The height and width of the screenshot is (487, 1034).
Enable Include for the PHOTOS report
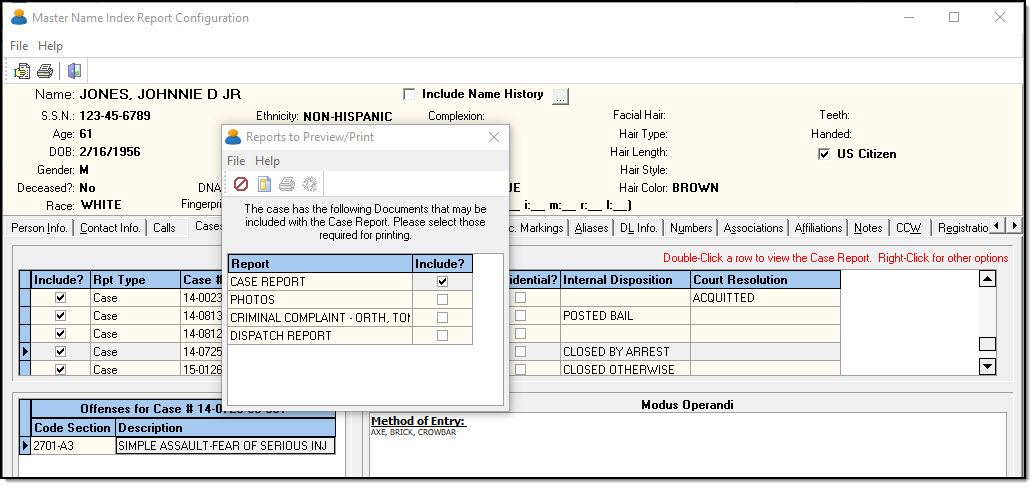442,300
